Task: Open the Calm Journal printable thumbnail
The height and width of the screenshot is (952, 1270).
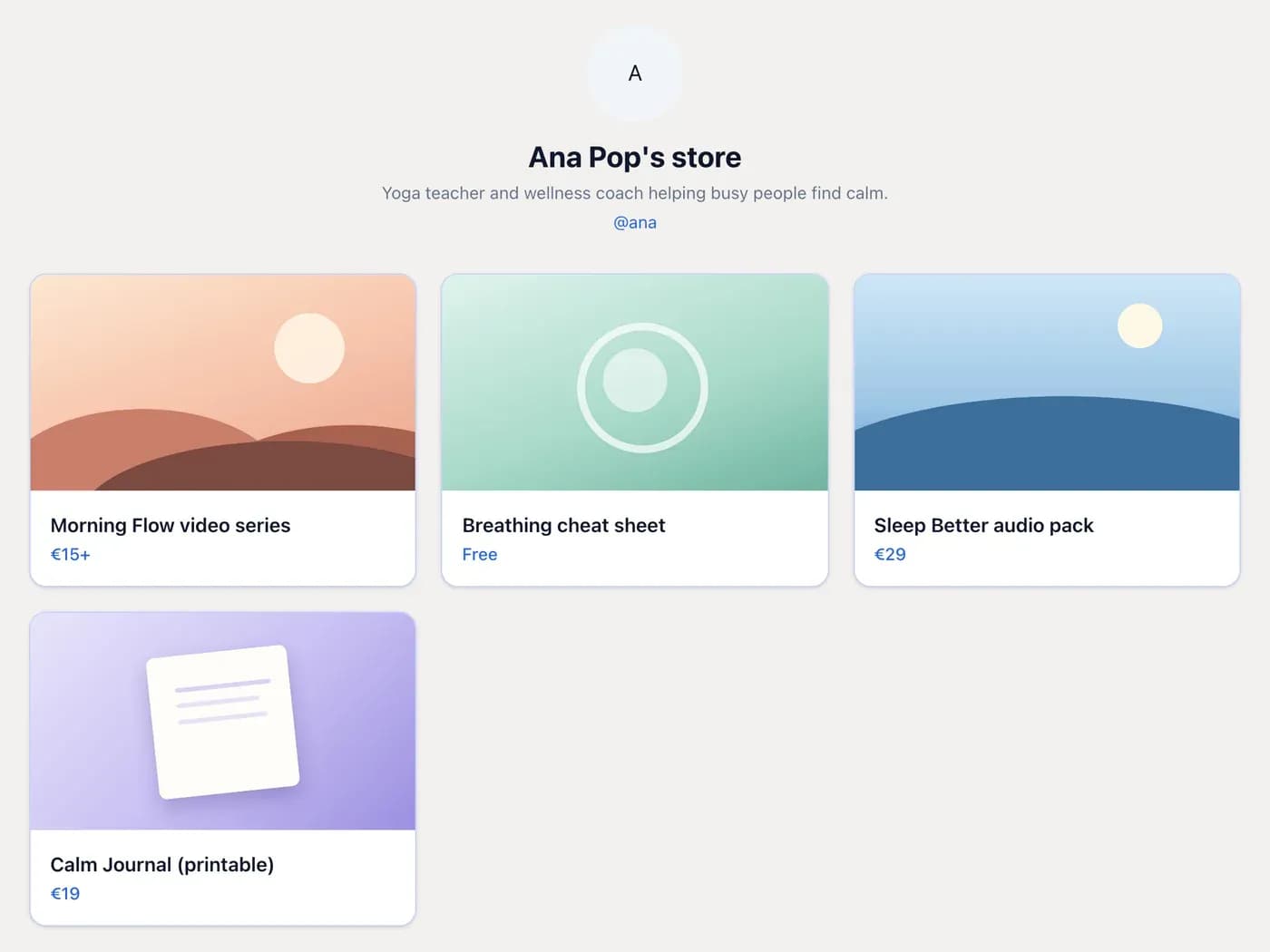Action: (223, 721)
